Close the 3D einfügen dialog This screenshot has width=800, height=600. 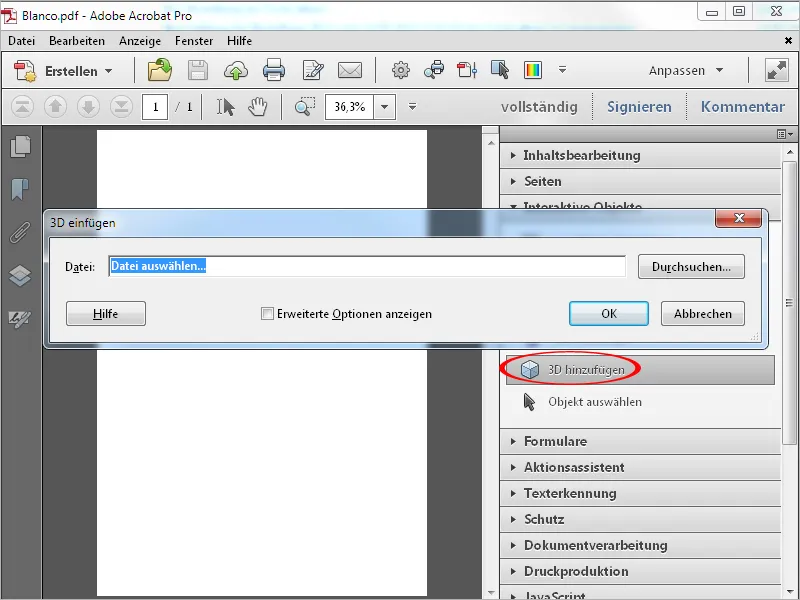click(739, 218)
